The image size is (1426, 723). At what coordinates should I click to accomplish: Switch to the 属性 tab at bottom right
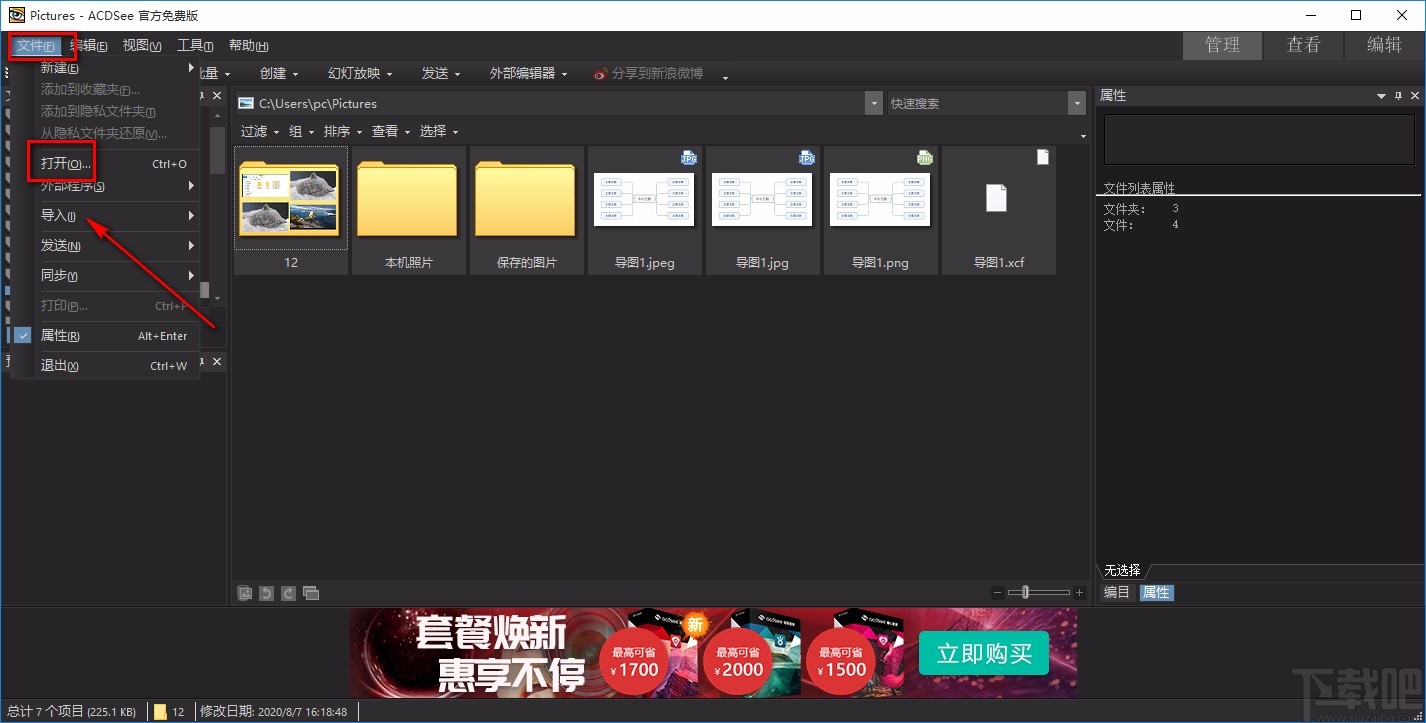pyautogui.click(x=1156, y=592)
